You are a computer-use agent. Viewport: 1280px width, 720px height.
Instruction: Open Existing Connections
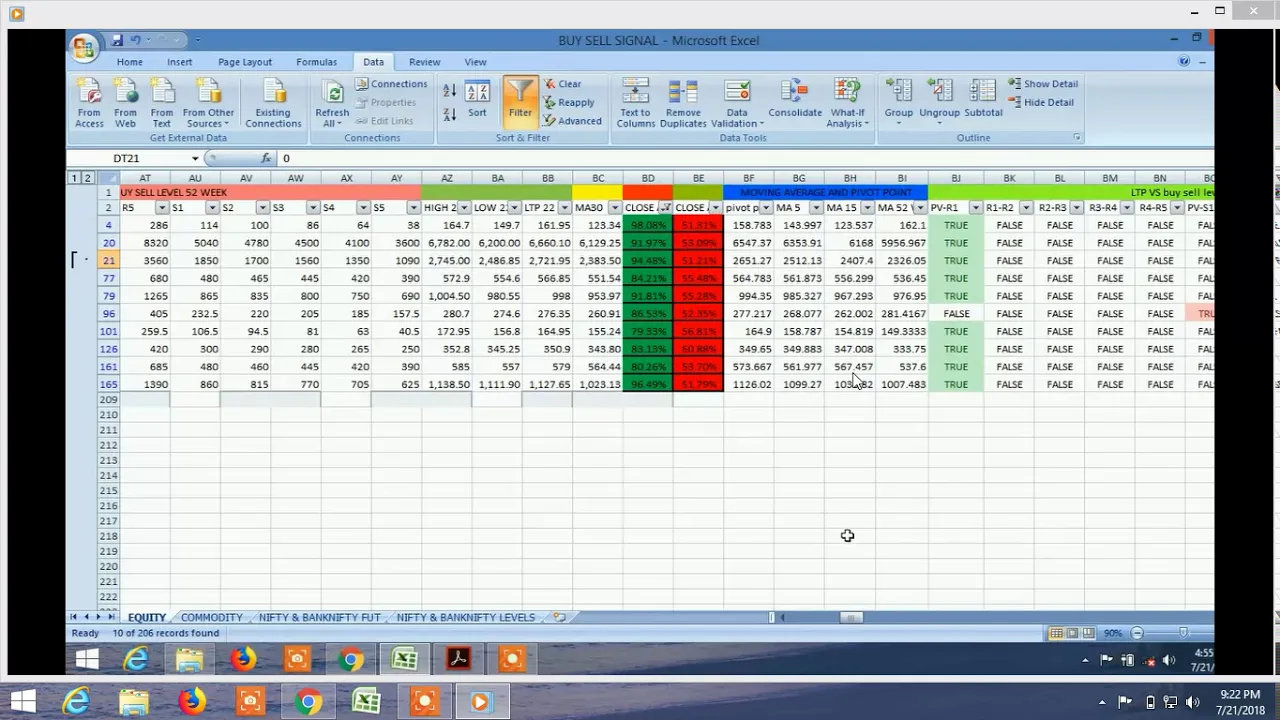click(273, 104)
